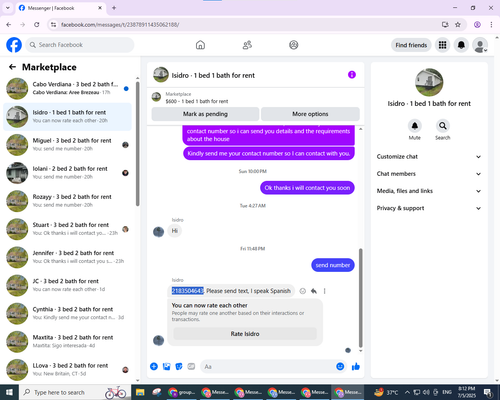Open Isidro listing thumbnail in chat header
This screenshot has width=500, height=400.
[x=161, y=75]
